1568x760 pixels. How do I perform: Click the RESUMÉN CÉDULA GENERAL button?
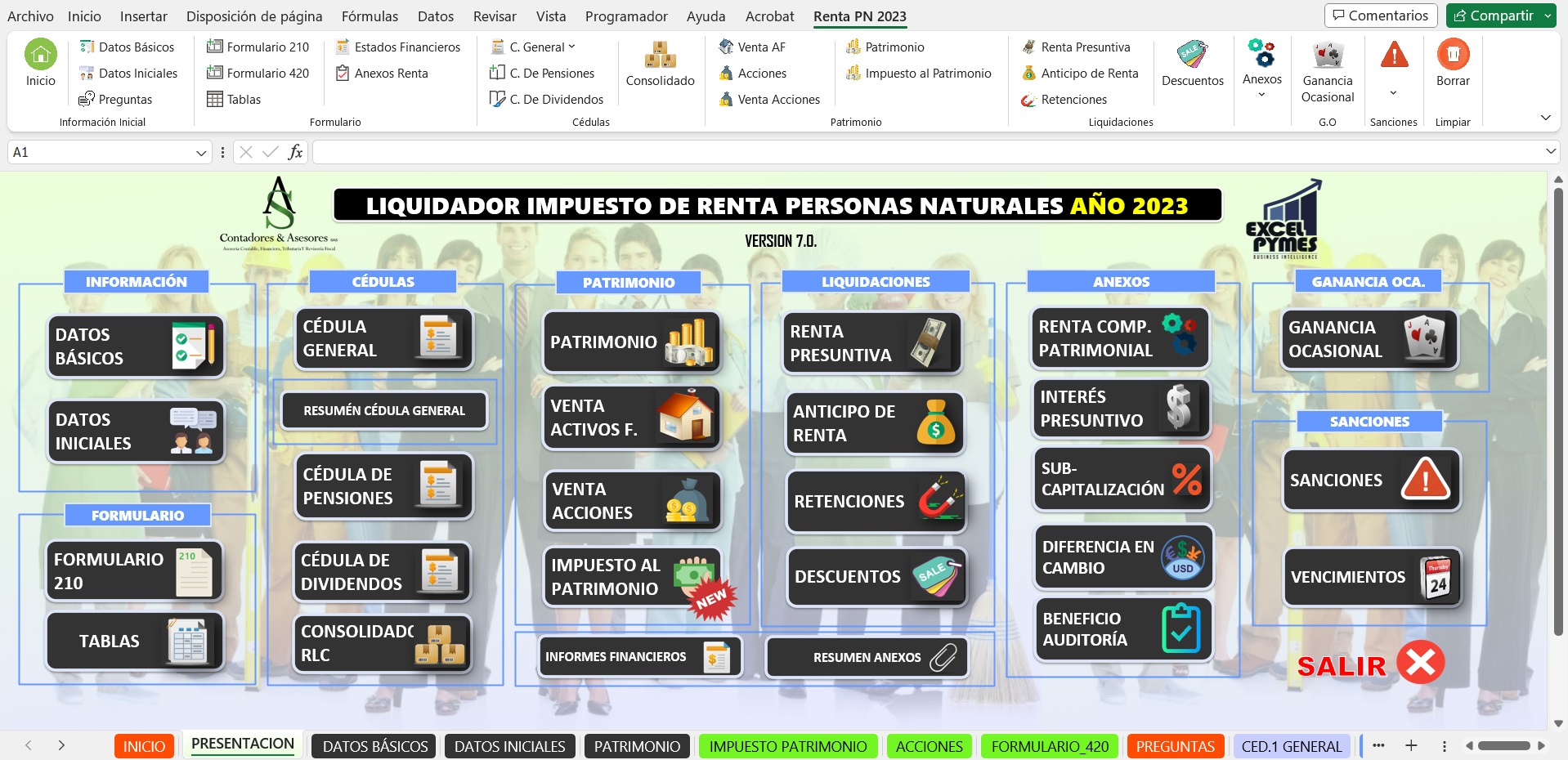coord(383,410)
